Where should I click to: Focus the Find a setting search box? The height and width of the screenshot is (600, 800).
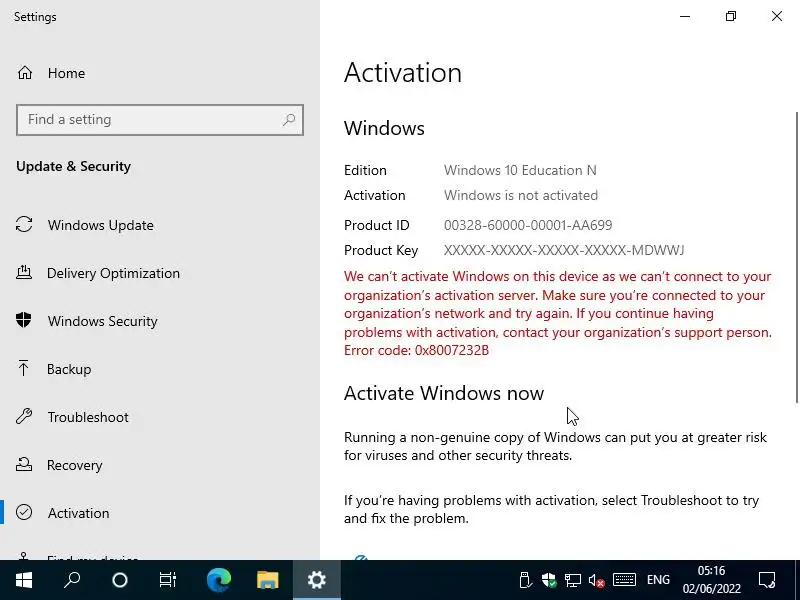pos(160,120)
